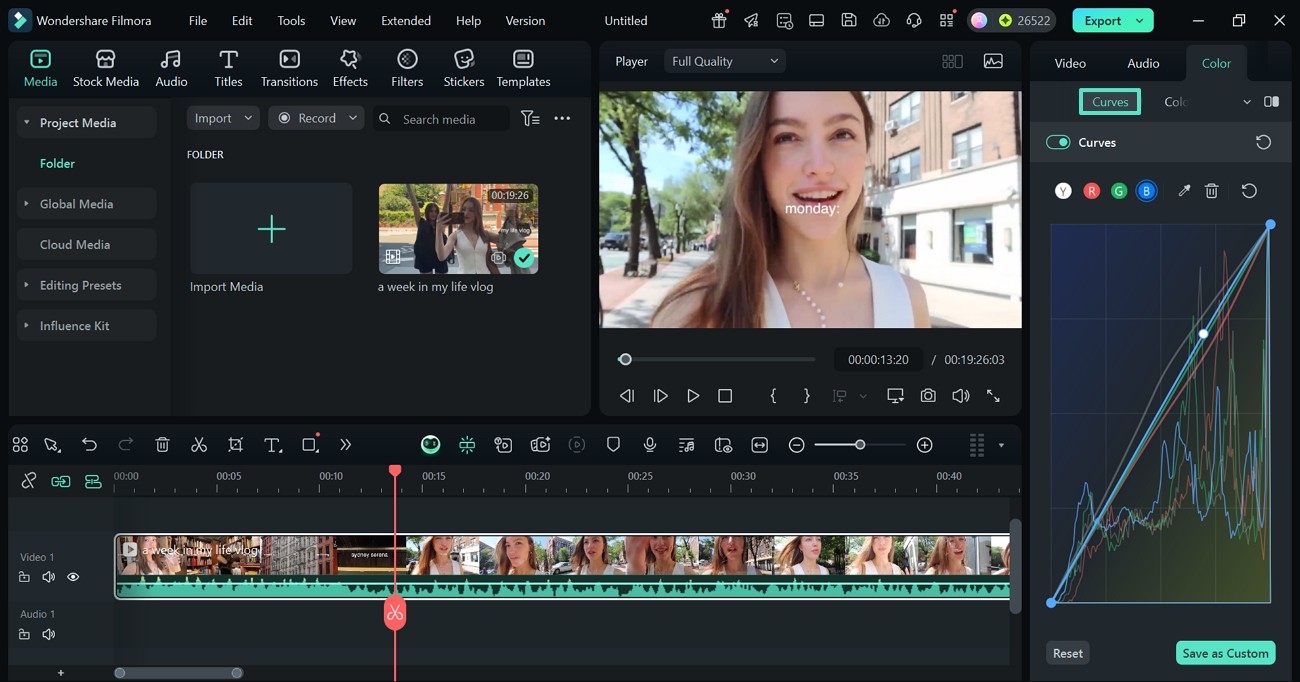Click the Save as Custom button
This screenshot has height=682, width=1300.
(x=1225, y=653)
